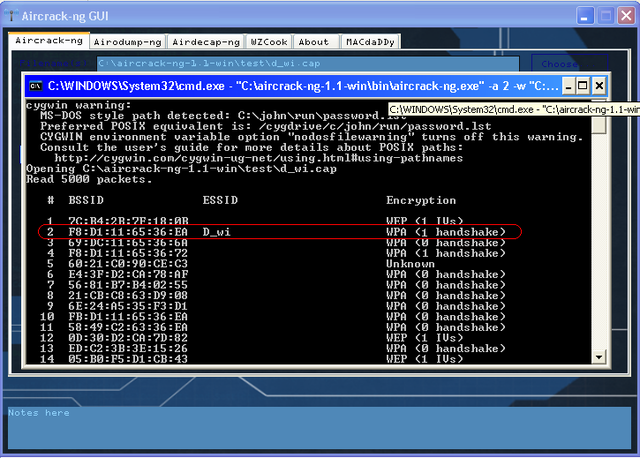Maximize the cmd.exe console window
Viewport: 640px width, 458px height.
pos(583,86)
